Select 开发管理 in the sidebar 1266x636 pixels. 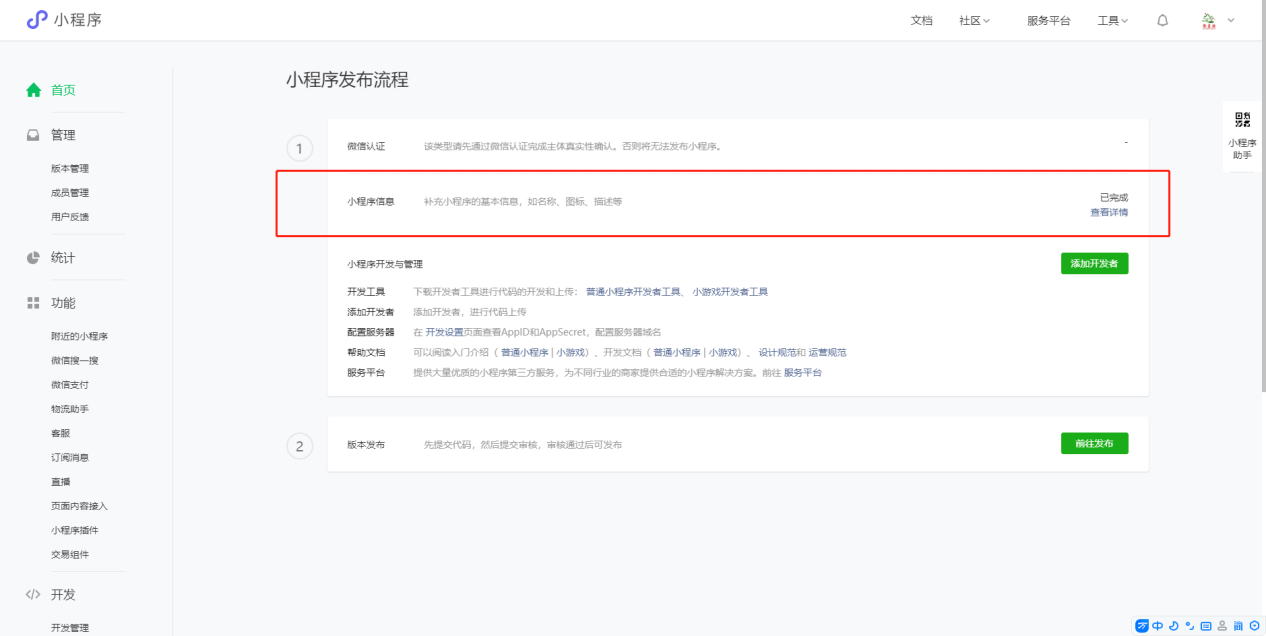(70, 628)
